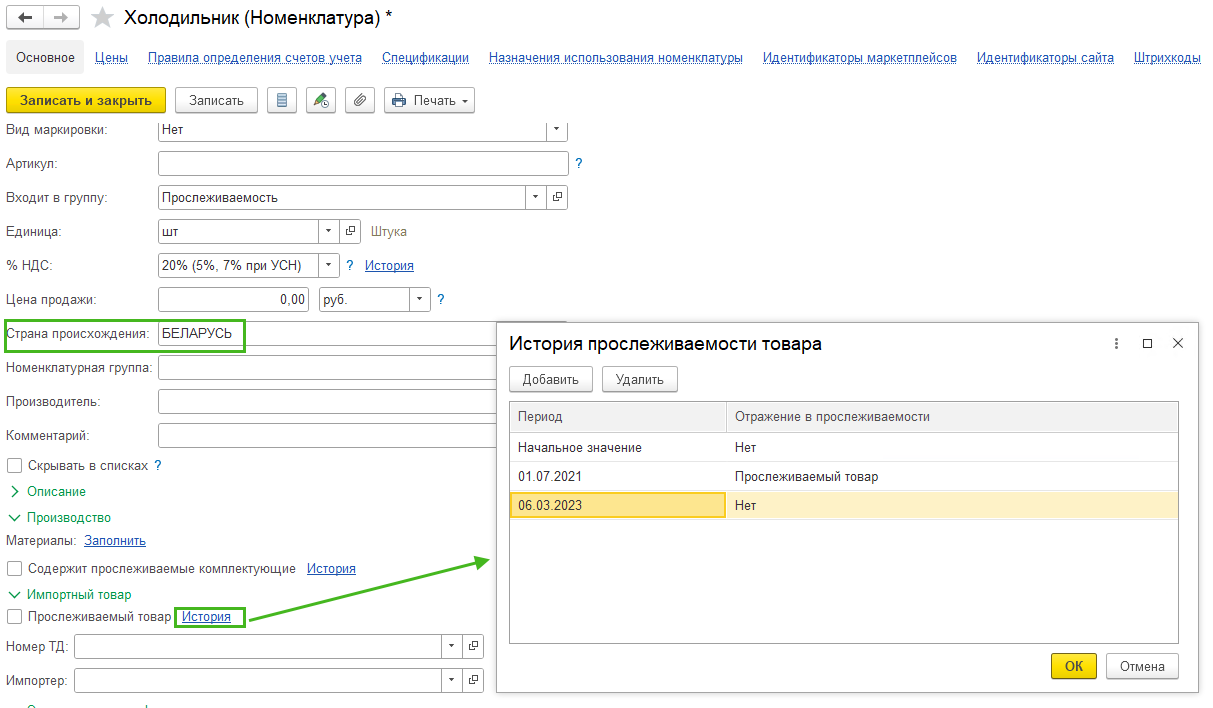1213x708 pixels.
Task: Click Отмена in the history dialog
Action: tap(1143, 666)
